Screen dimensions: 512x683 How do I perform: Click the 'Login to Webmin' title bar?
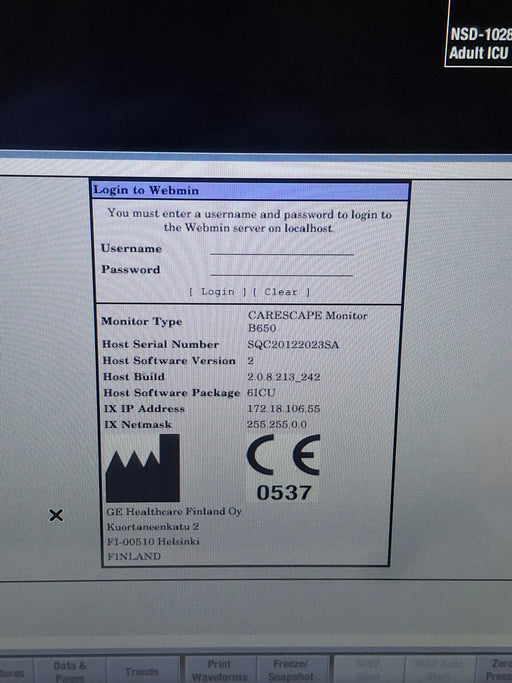(251, 190)
